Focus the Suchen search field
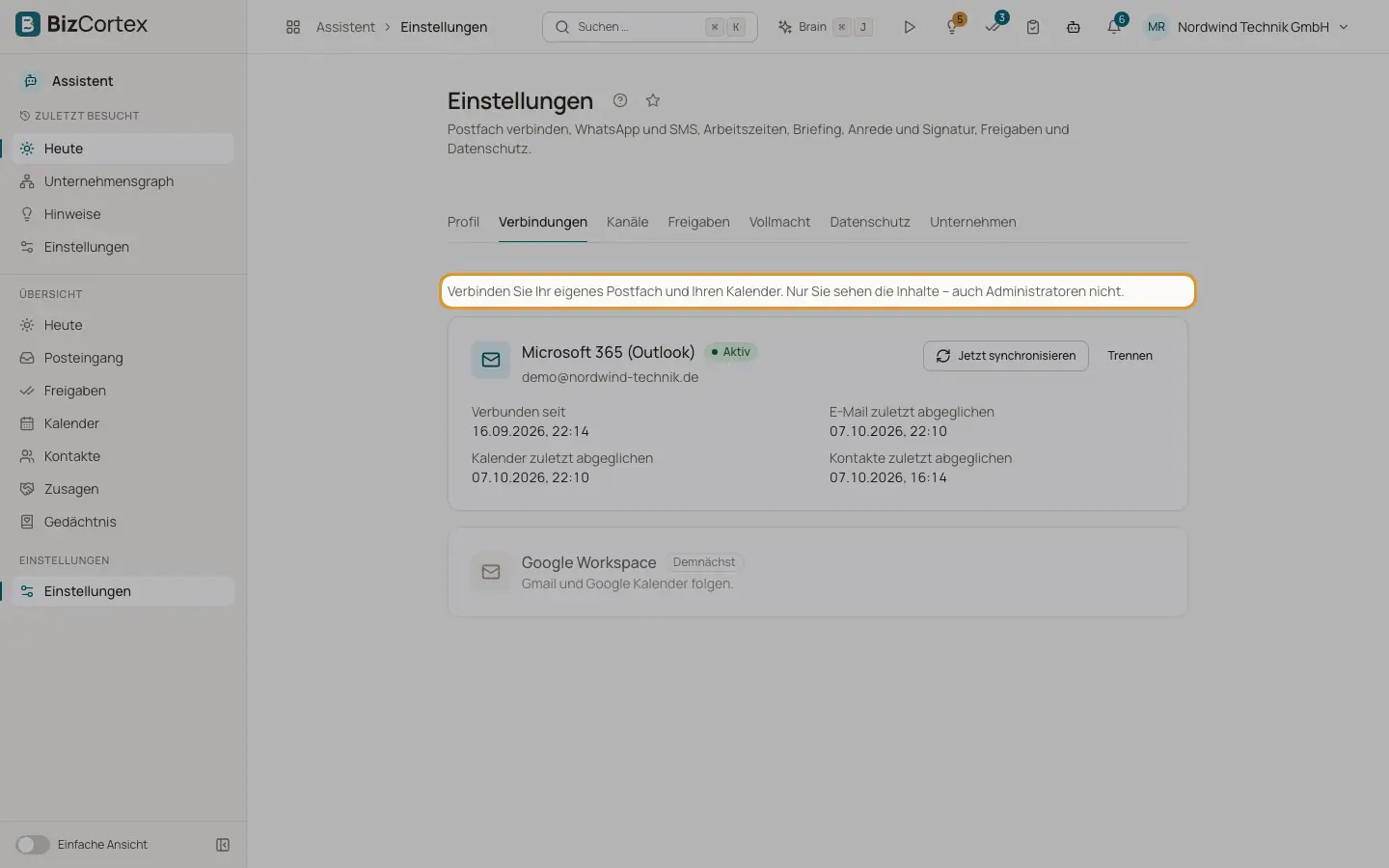 tap(650, 27)
